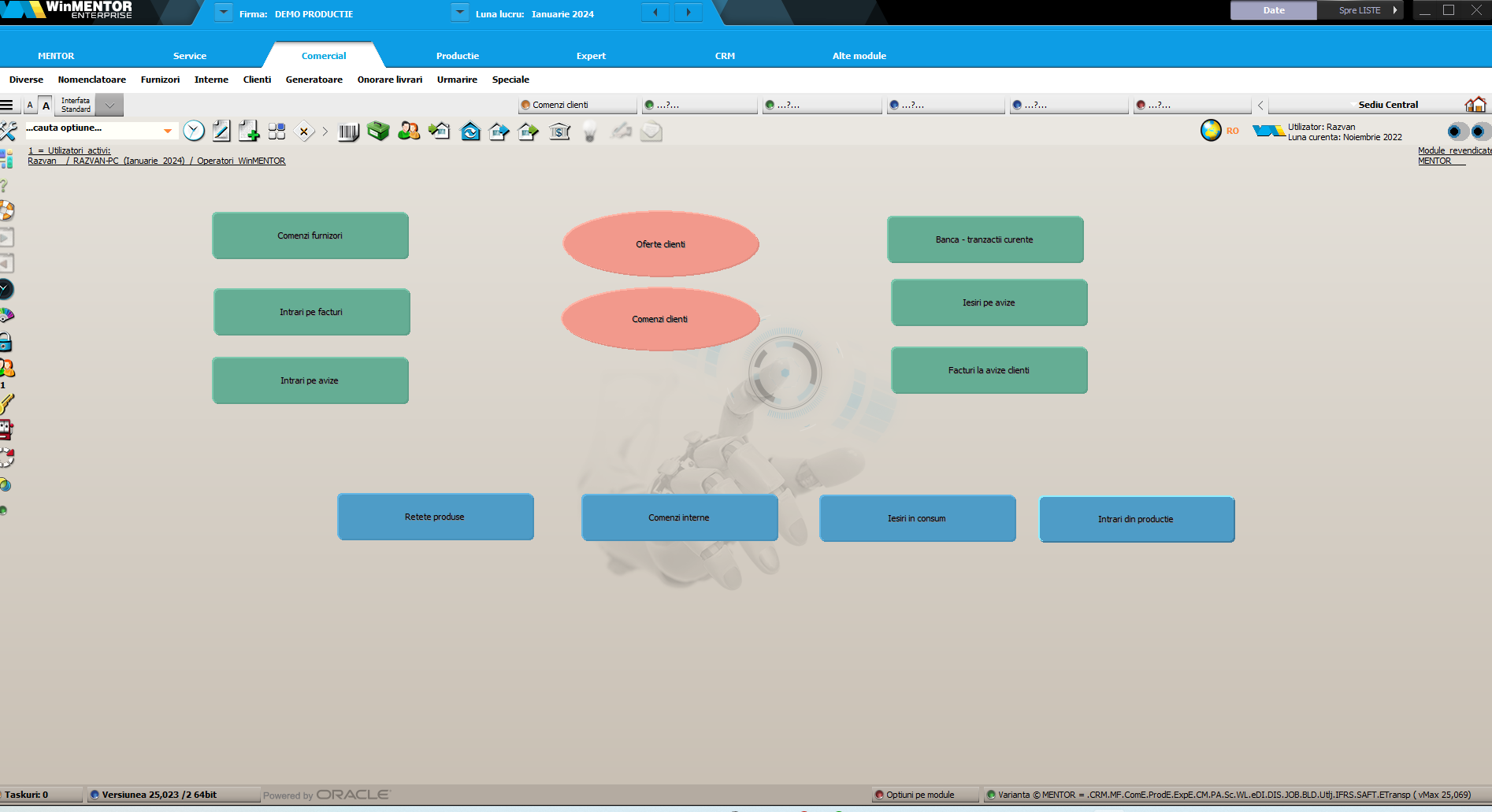Viewport: 1492px width, 812px height.
Task: Click the clock icon in toolbar
Action: 194,132
